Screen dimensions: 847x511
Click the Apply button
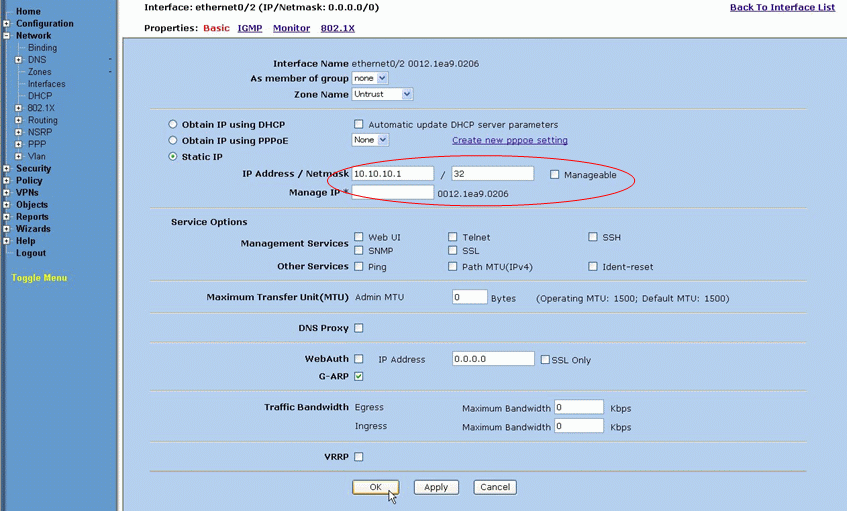(x=436, y=487)
